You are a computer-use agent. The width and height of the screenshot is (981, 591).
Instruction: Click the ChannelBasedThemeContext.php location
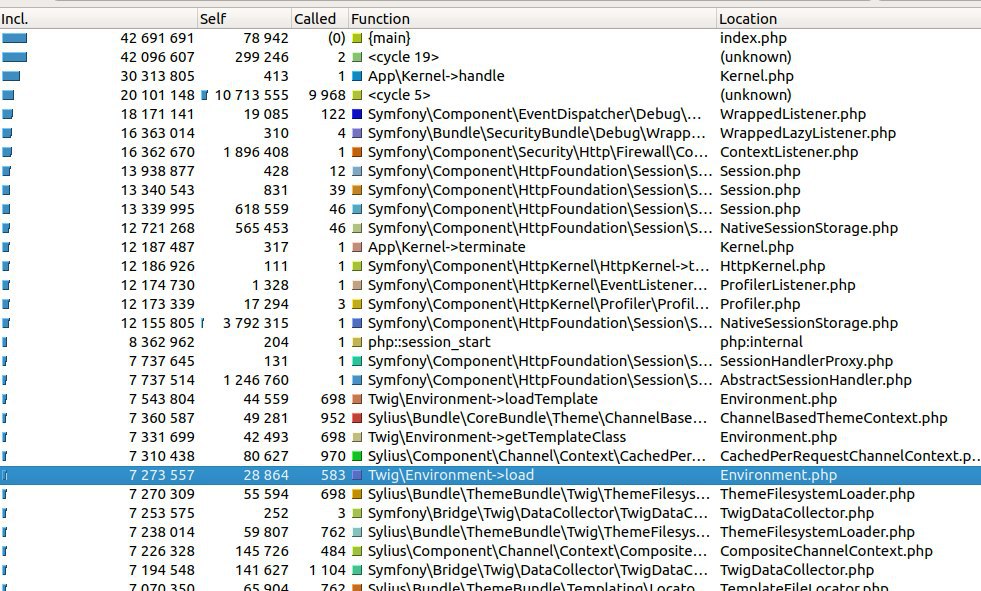[x=833, y=418]
